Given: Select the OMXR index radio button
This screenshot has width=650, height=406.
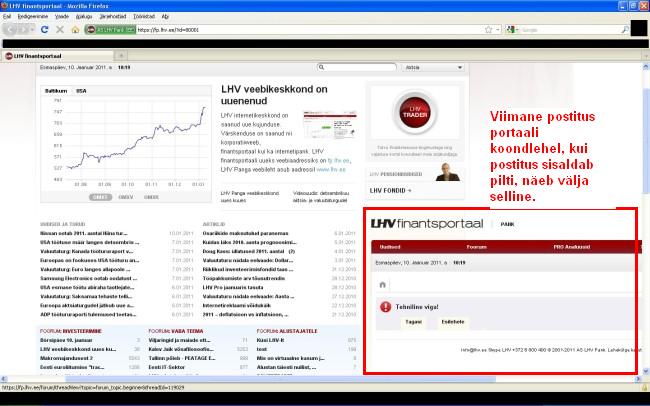Looking at the screenshot, I should pyautogui.click(x=149, y=197).
